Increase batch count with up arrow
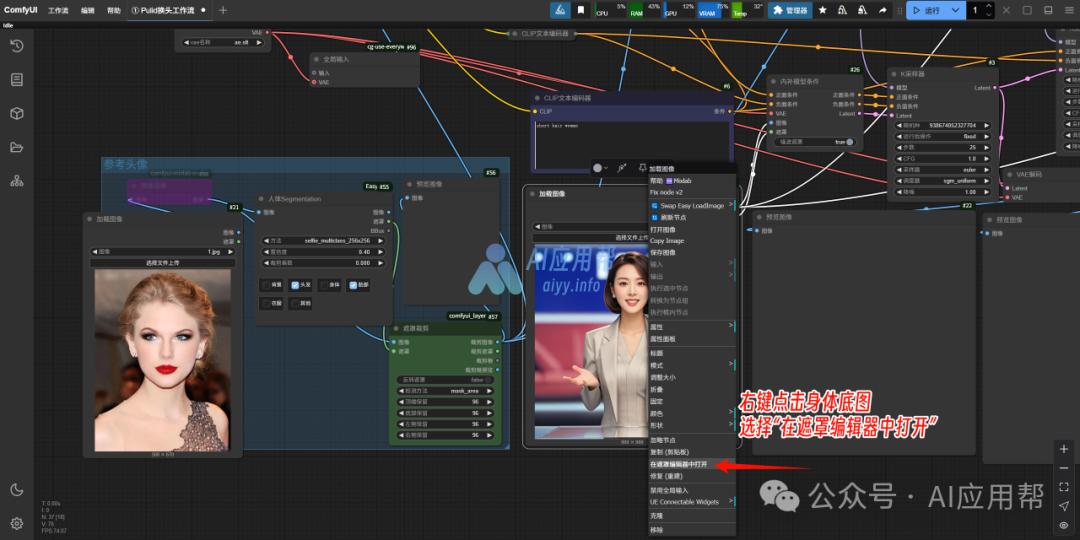1080x540 pixels. pyautogui.click(x=989, y=7)
